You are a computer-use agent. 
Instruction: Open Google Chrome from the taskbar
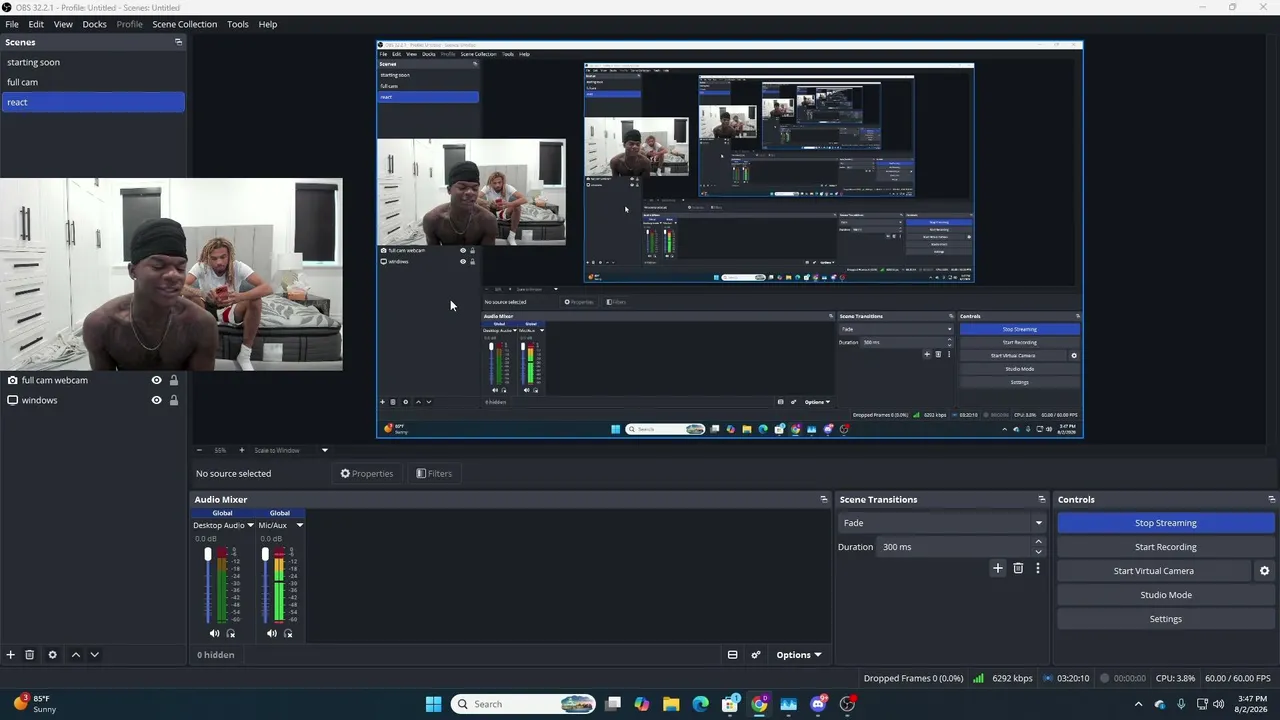[x=760, y=704]
